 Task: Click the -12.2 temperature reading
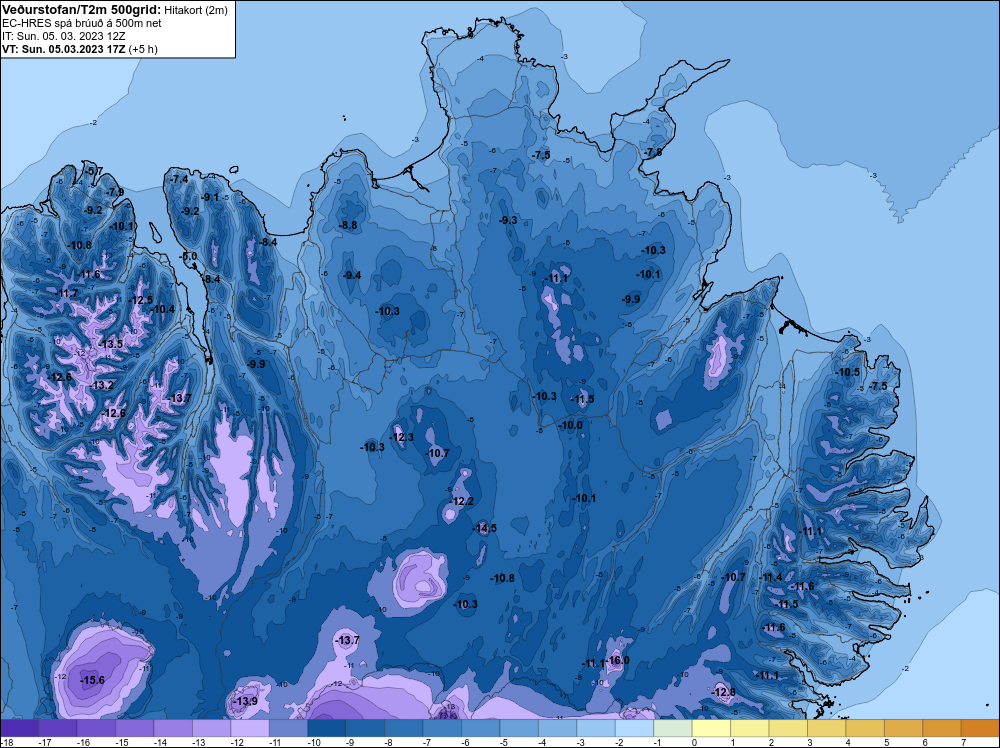pyautogui.click(x=462, y=501)
